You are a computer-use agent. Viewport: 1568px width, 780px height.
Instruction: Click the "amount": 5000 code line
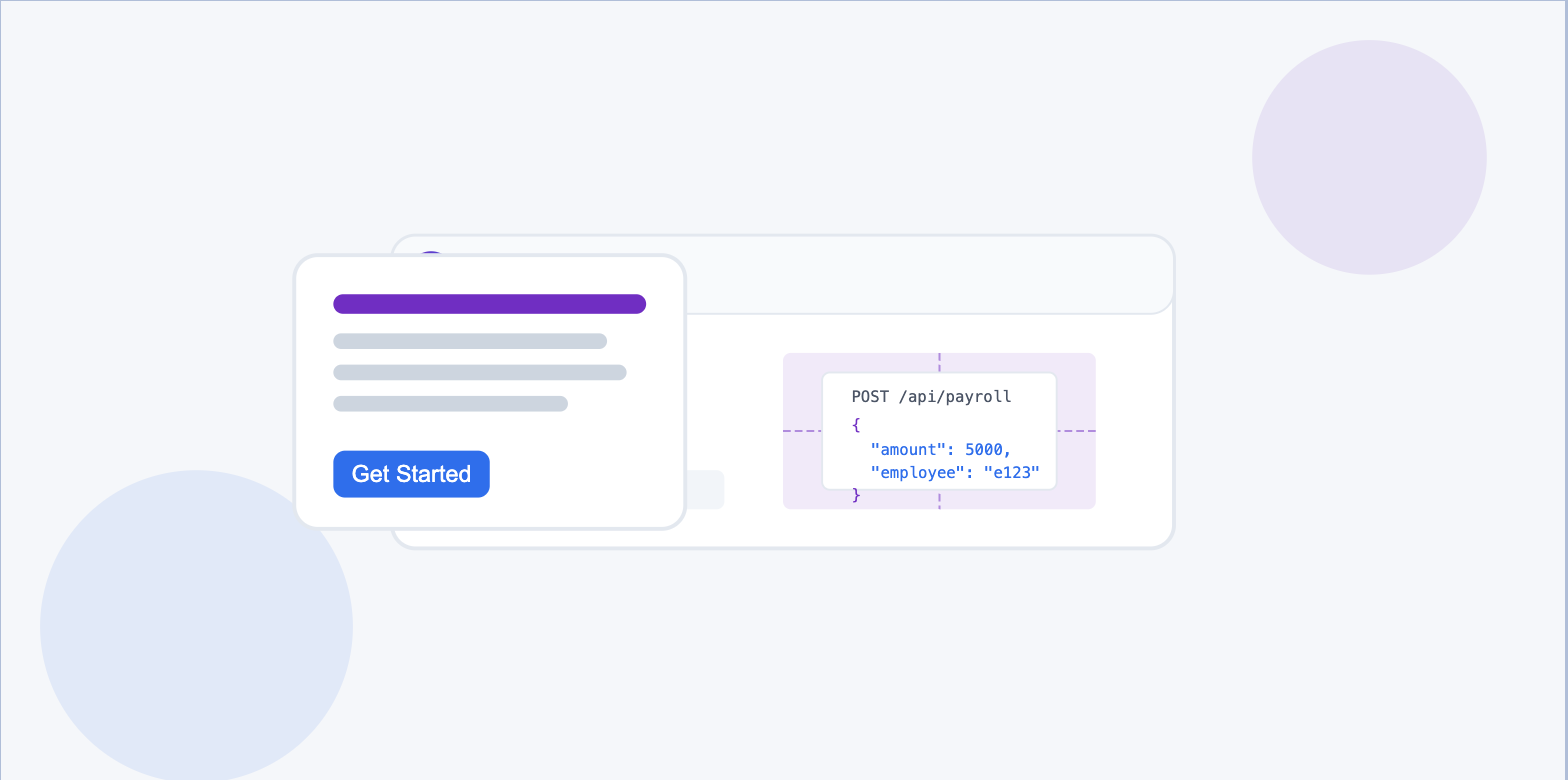(x=940, y=450)
